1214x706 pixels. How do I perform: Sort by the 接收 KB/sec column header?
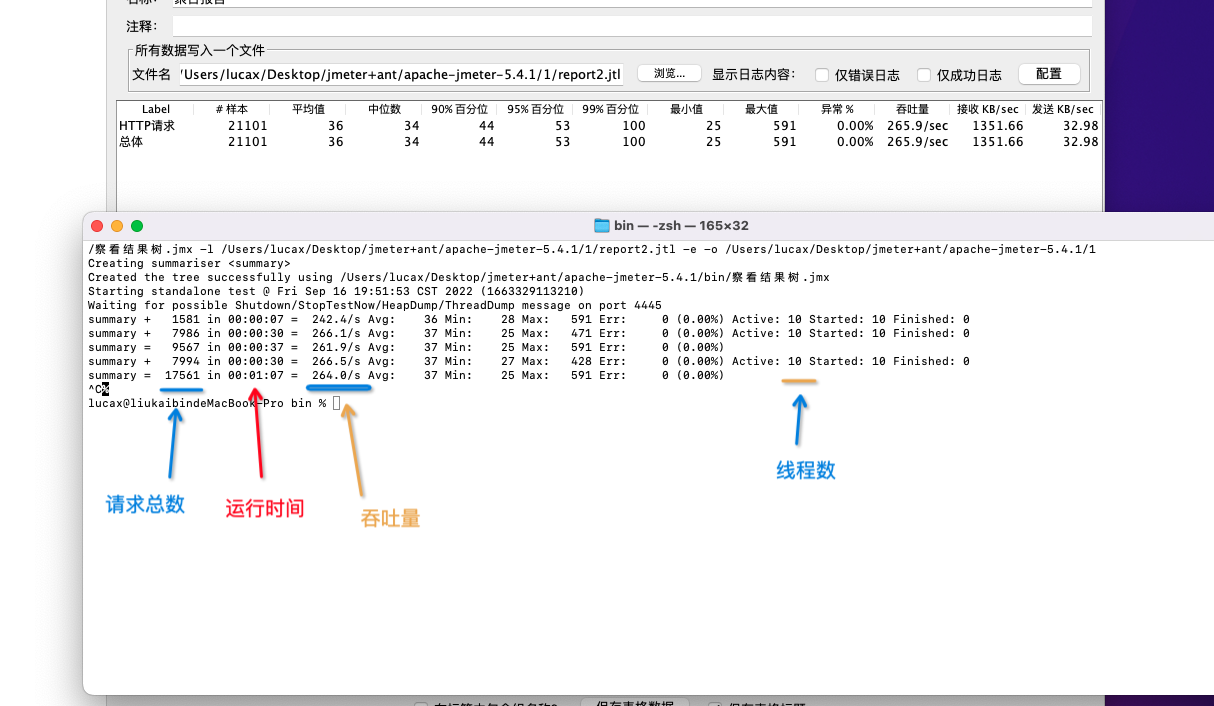[x=988, y=109]
